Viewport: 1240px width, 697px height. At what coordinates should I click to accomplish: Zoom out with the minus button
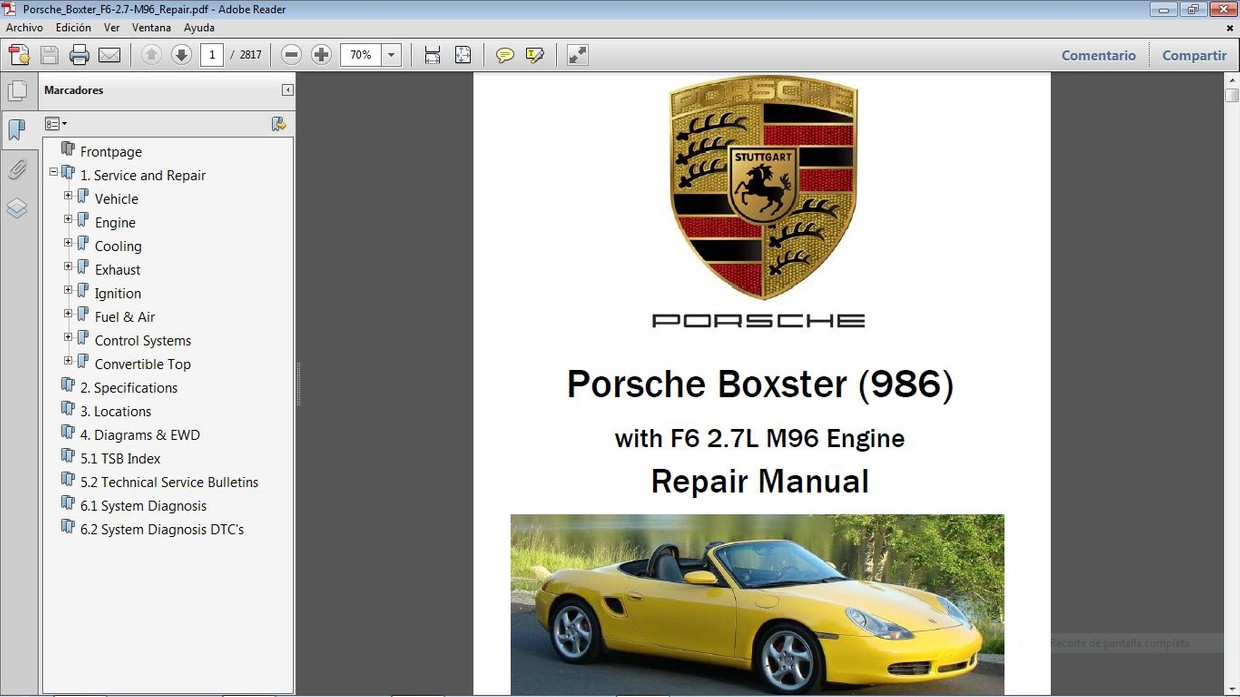(x=291, y=55)
